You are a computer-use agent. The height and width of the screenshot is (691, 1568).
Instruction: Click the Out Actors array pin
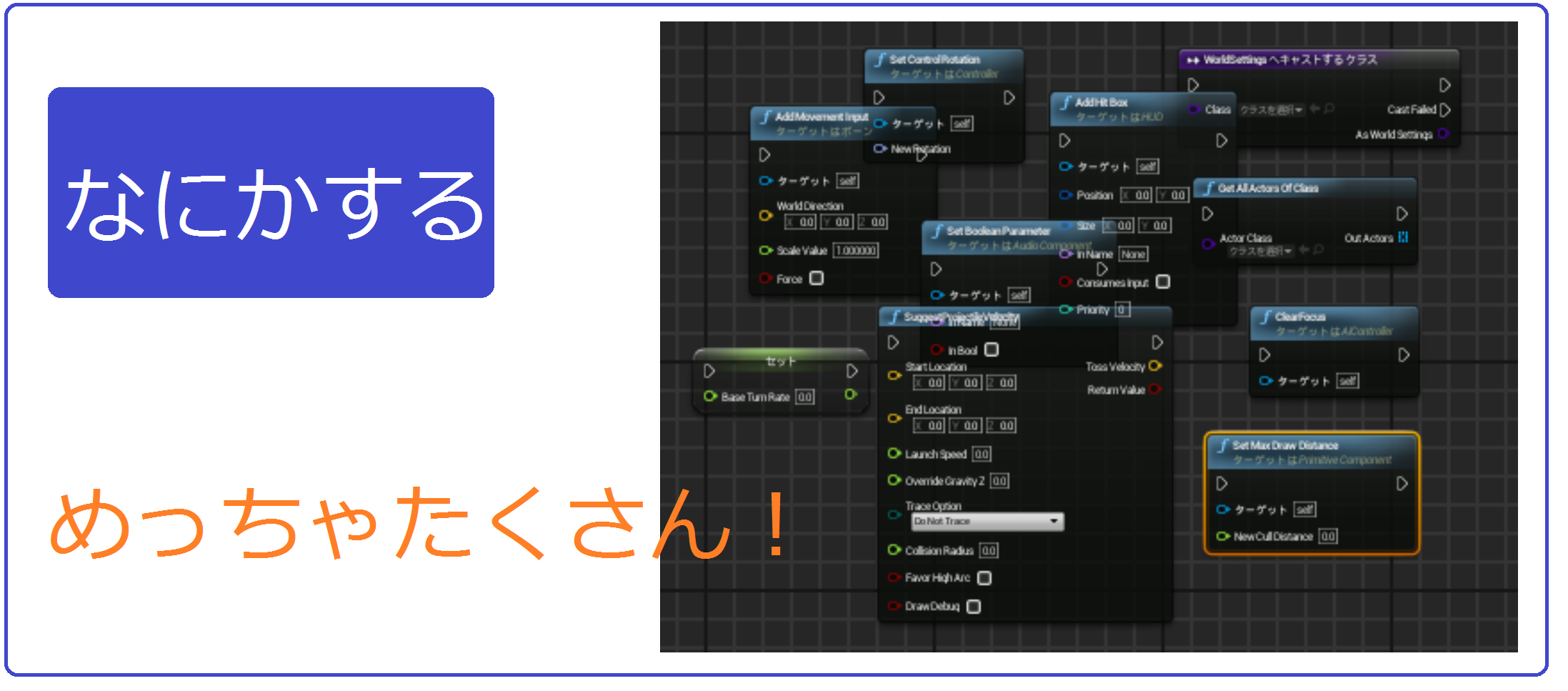point(1402,237)
